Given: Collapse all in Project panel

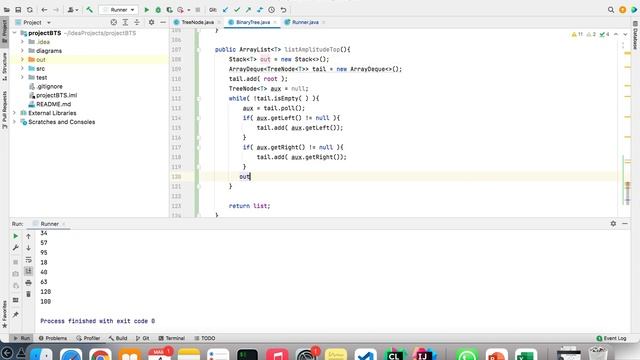Looking at the screenshot, I should [x=137, y=22].
